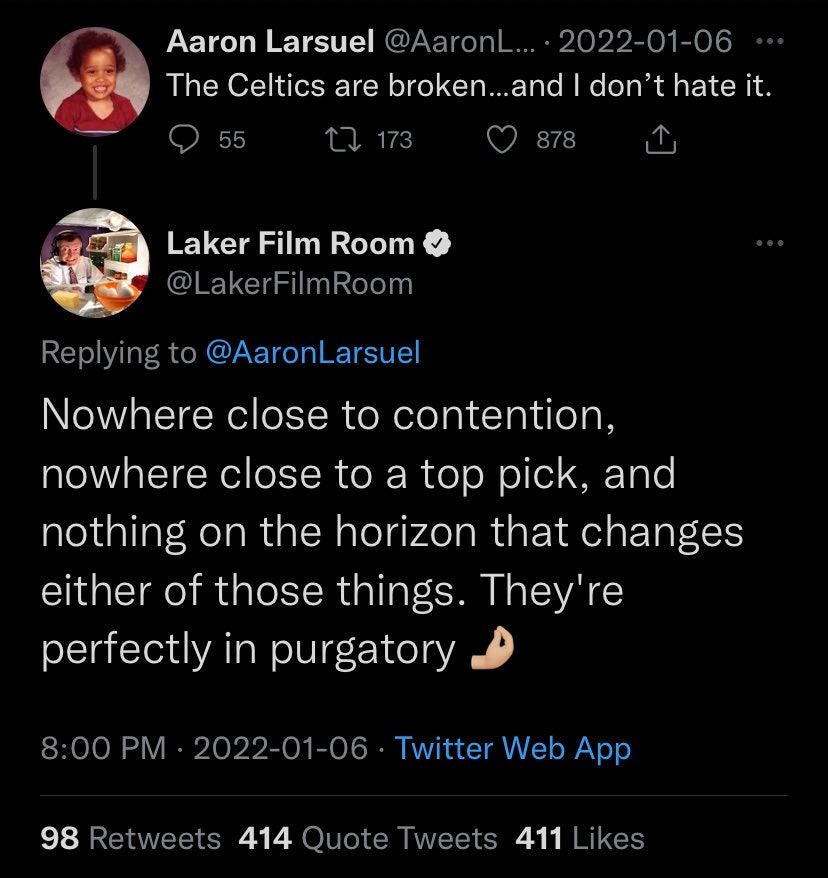Click the reply icon on Aaron's tweet
The width and height of the screenshot is (828, 878).
point(183,140)
